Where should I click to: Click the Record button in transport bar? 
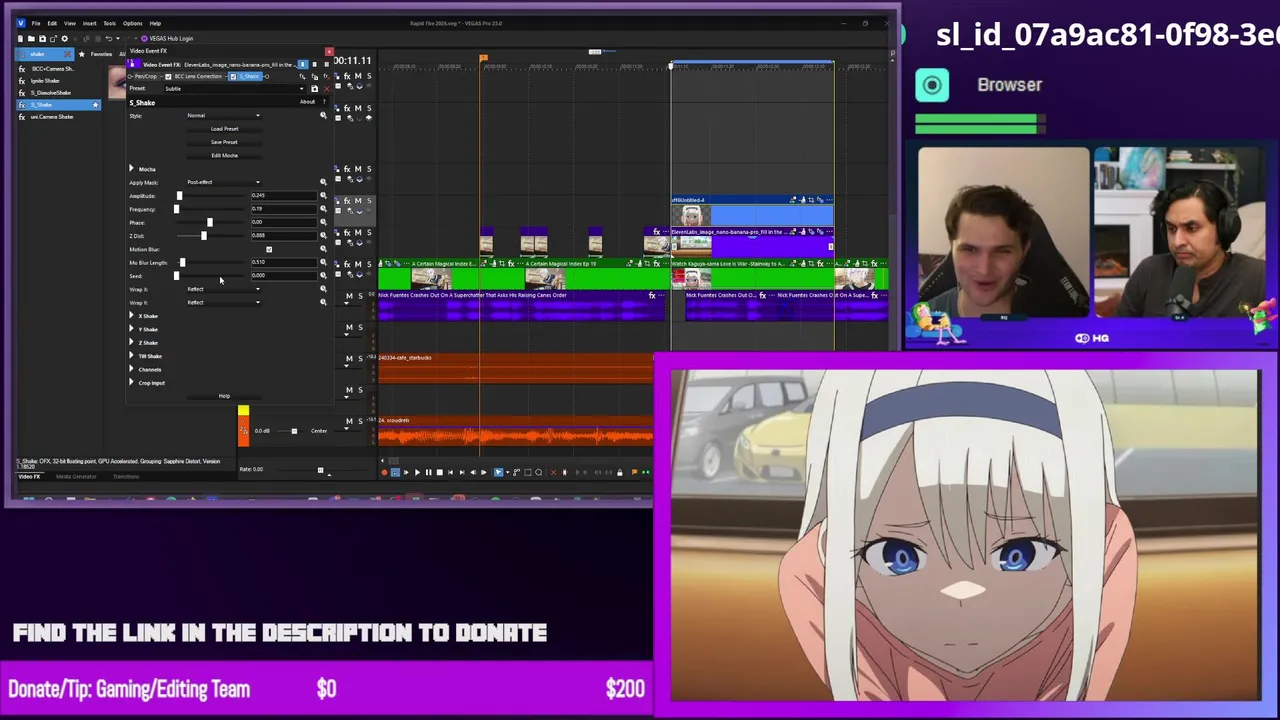point(384,472)
